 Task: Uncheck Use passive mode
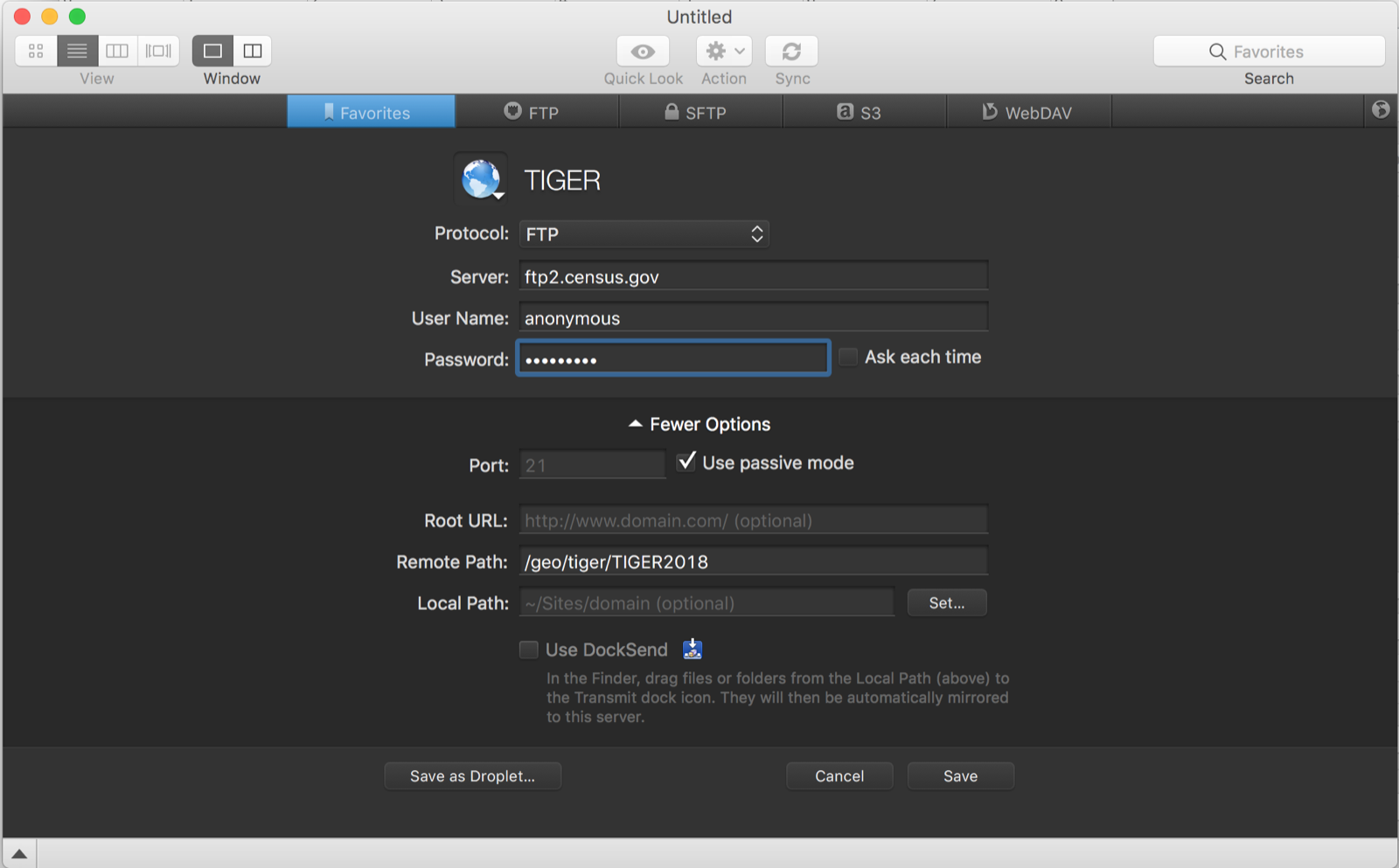pyautogui.click(x=687, y=462)
